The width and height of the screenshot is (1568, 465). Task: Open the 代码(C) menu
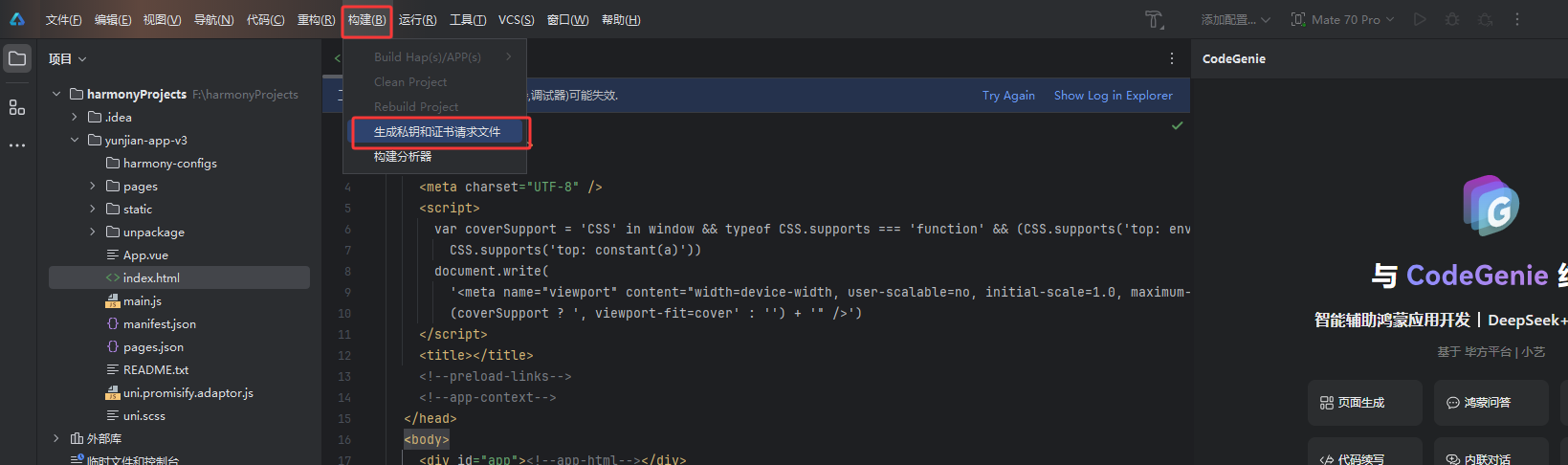point(265,19)
